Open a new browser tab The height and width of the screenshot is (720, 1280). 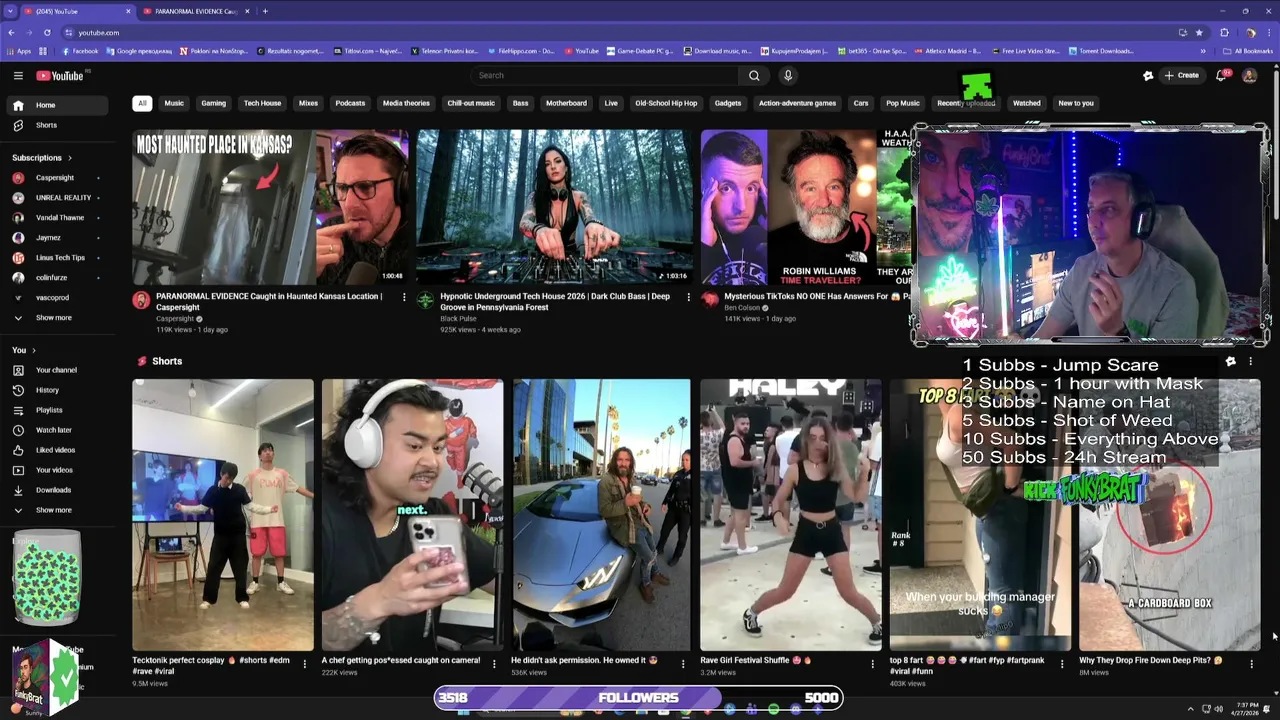coord(265,11)
